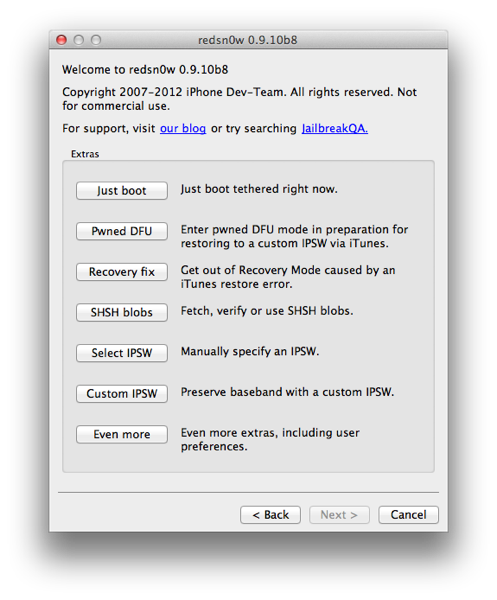Click the grayed-out Next button

click(339, 515)
